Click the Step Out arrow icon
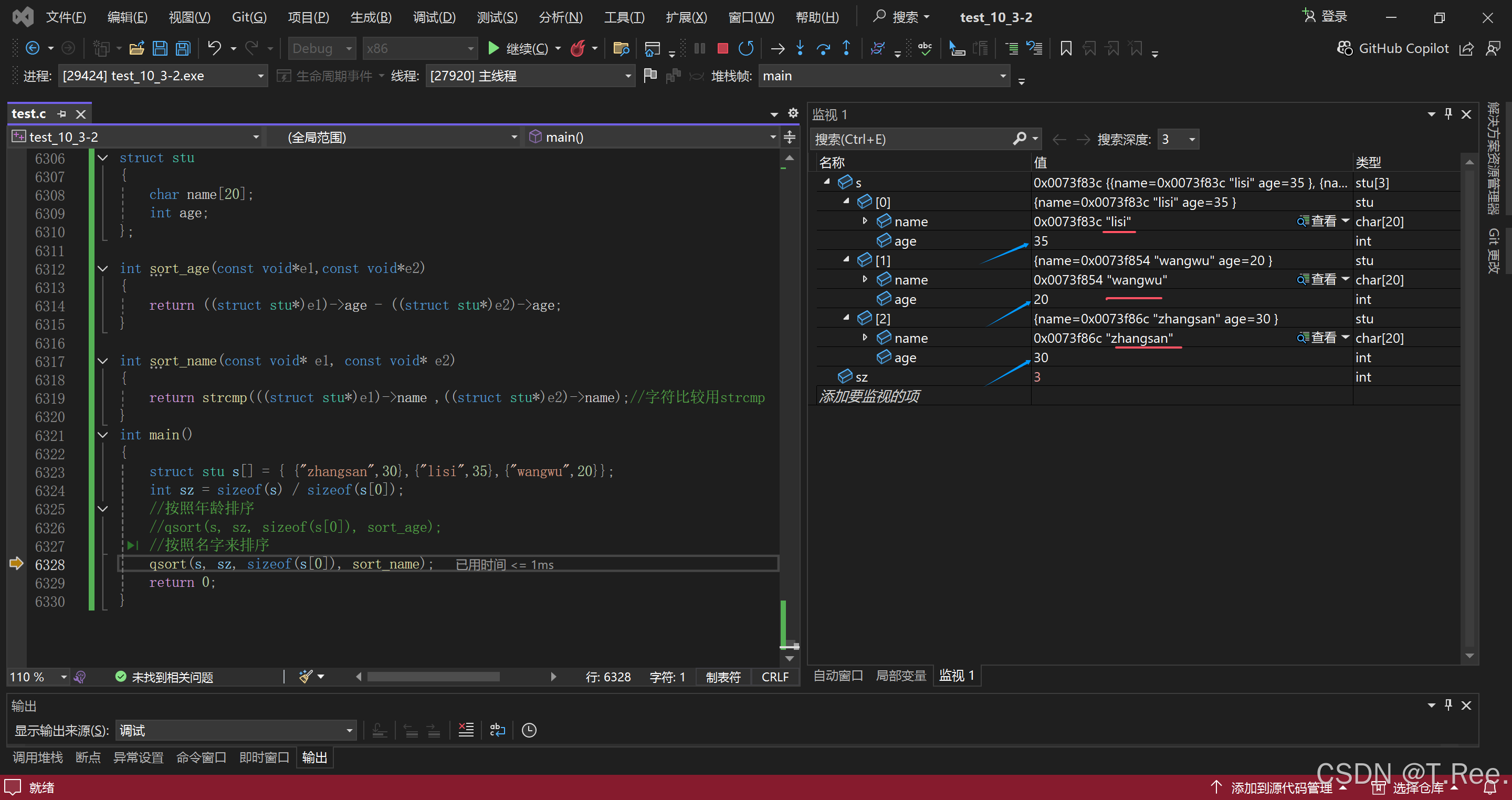The height and width of the screenshot is (800, 1512). tap(846, 49)
